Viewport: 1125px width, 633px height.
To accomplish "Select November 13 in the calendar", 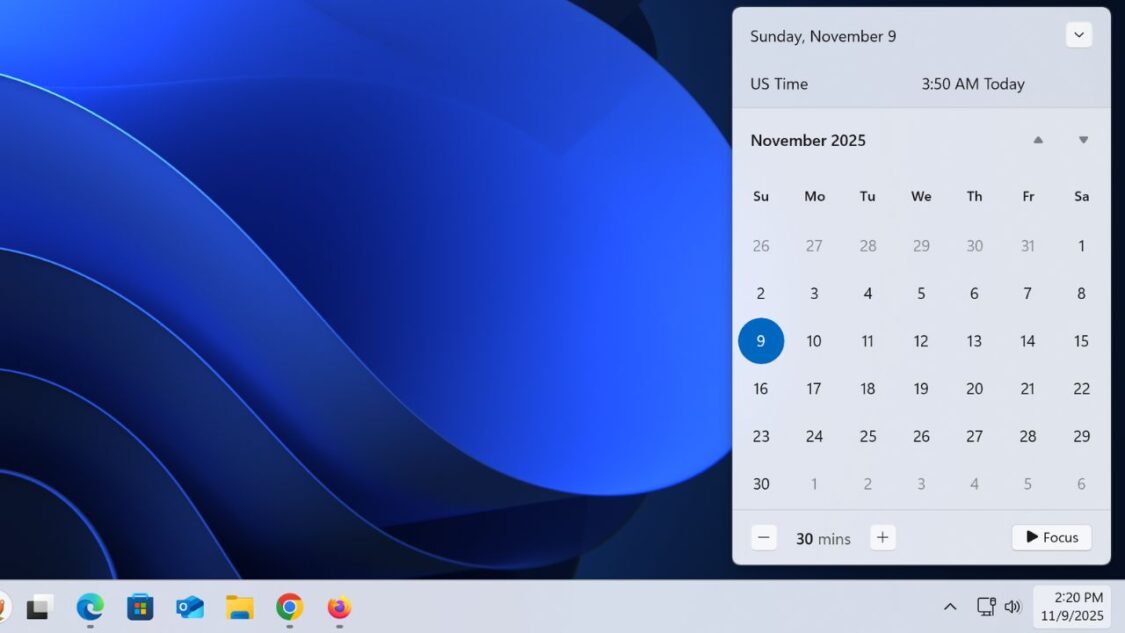I will tap(974, 341).
